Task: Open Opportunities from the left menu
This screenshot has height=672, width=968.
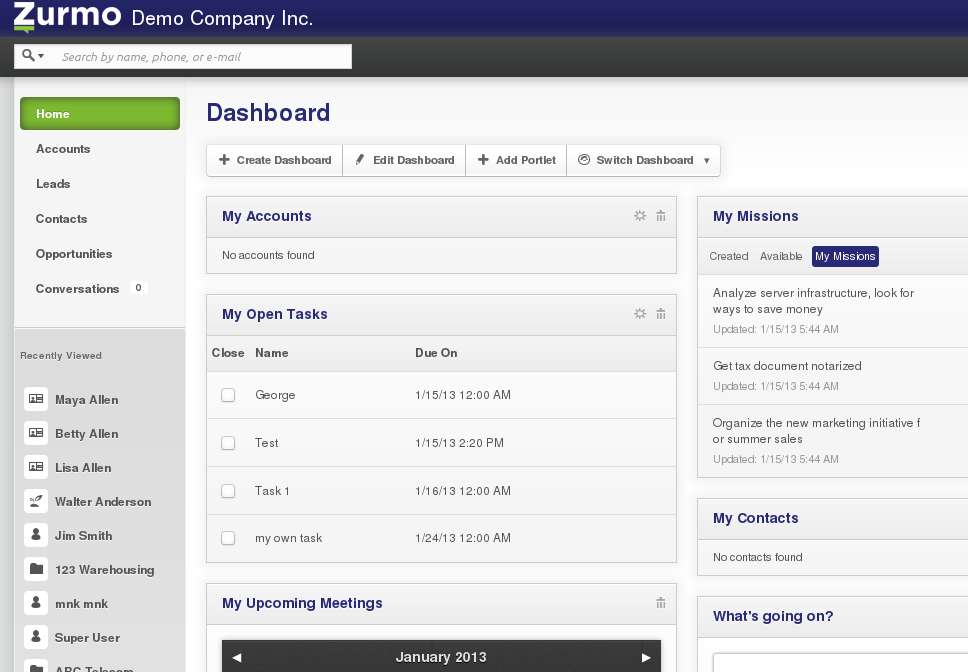Action: click(x=74, y=254)
